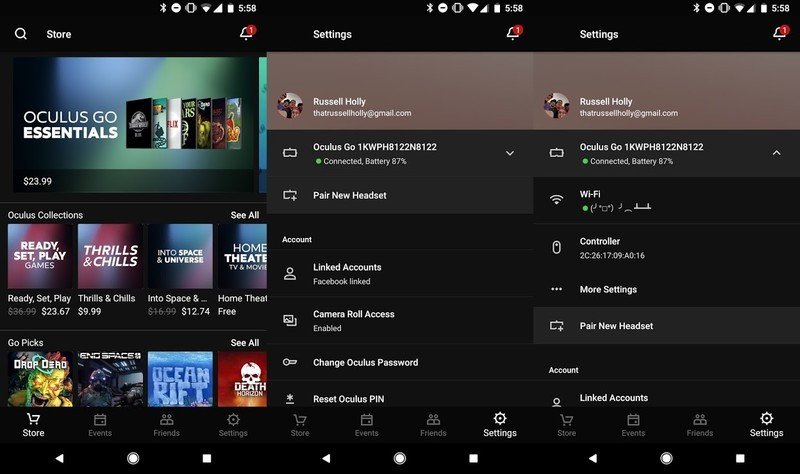The width and height of the screenshot is (800, 474).
Task: Open More Settings in right screen
Action: (x=666, y=289)
